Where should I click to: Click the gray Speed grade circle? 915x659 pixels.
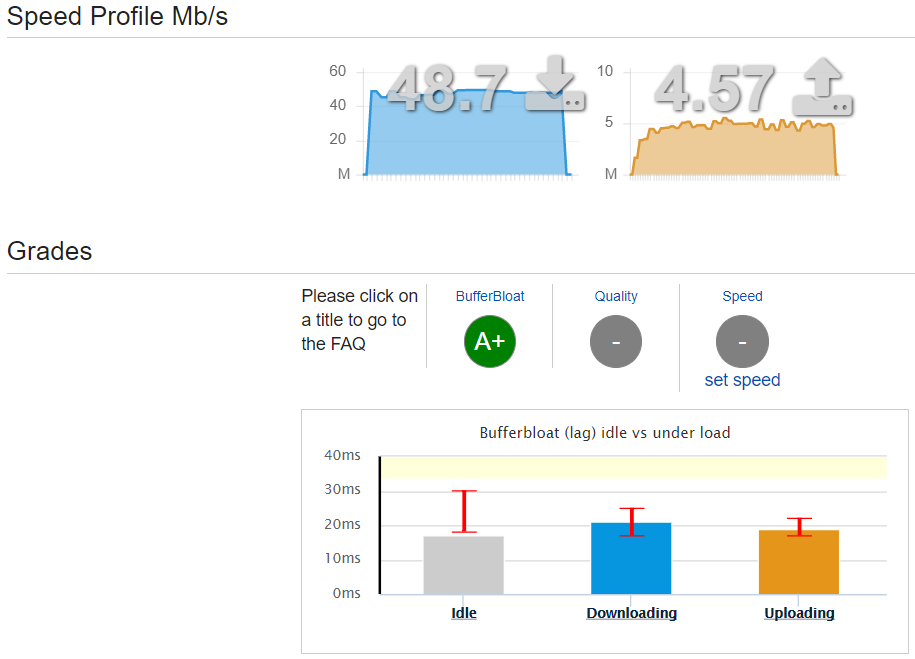pos(742,341)
